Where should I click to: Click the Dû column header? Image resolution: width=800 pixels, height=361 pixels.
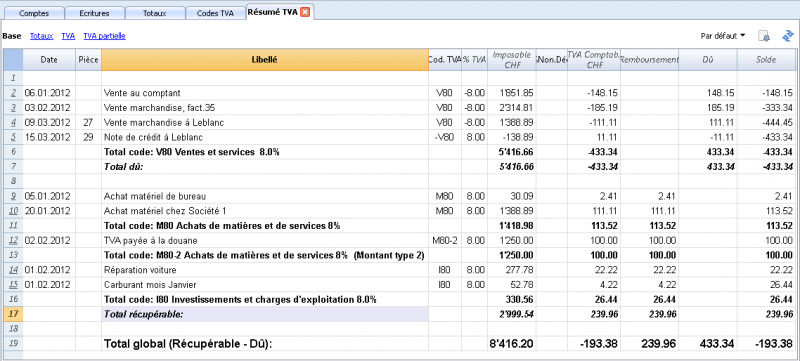708,60
